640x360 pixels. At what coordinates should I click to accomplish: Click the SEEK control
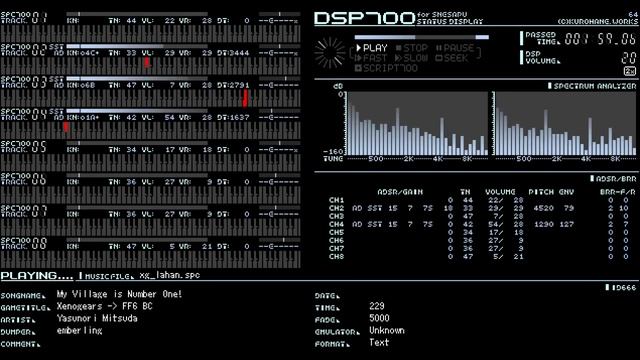tap(451, 58)
